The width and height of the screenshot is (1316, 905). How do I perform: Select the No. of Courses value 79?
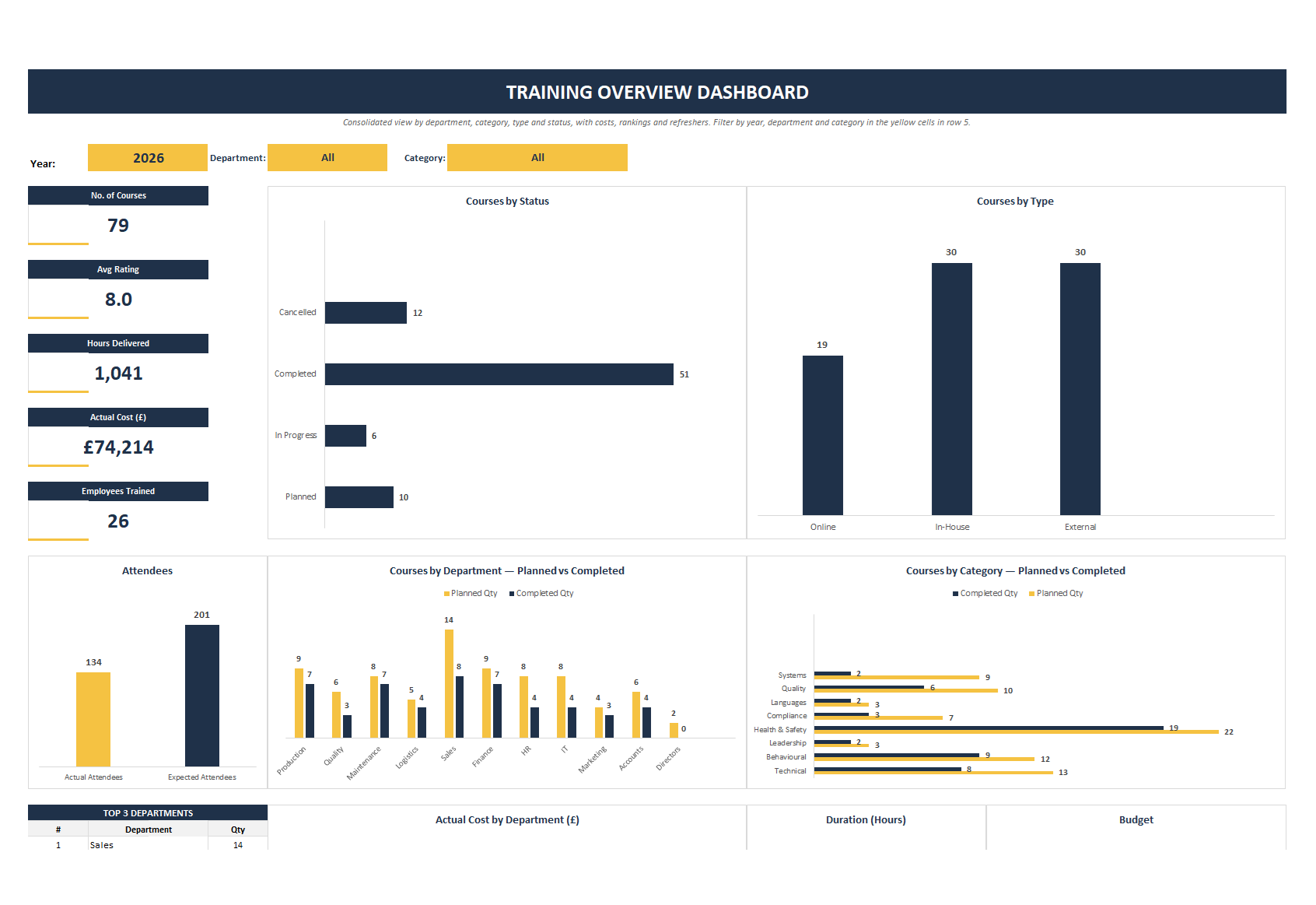(118, 225)
